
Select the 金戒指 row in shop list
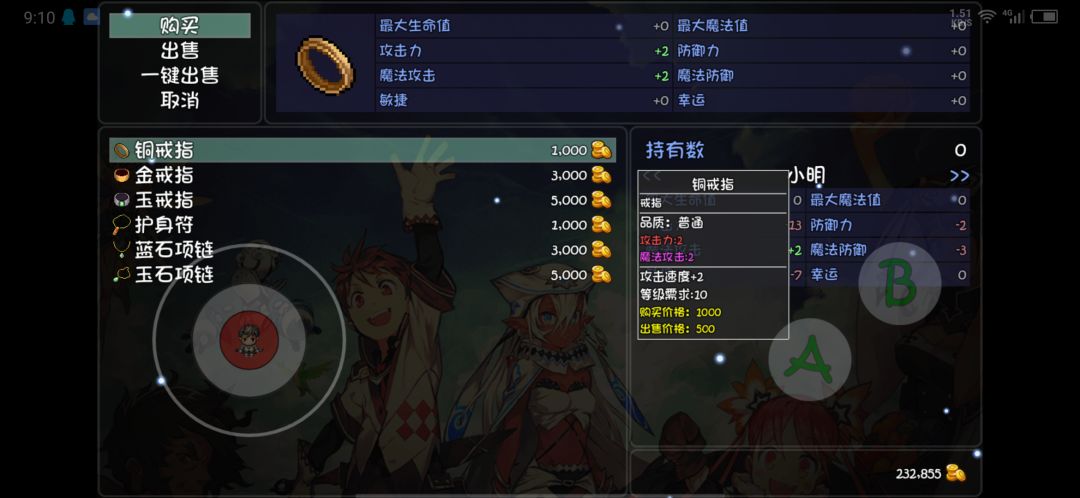click(362, 175)
